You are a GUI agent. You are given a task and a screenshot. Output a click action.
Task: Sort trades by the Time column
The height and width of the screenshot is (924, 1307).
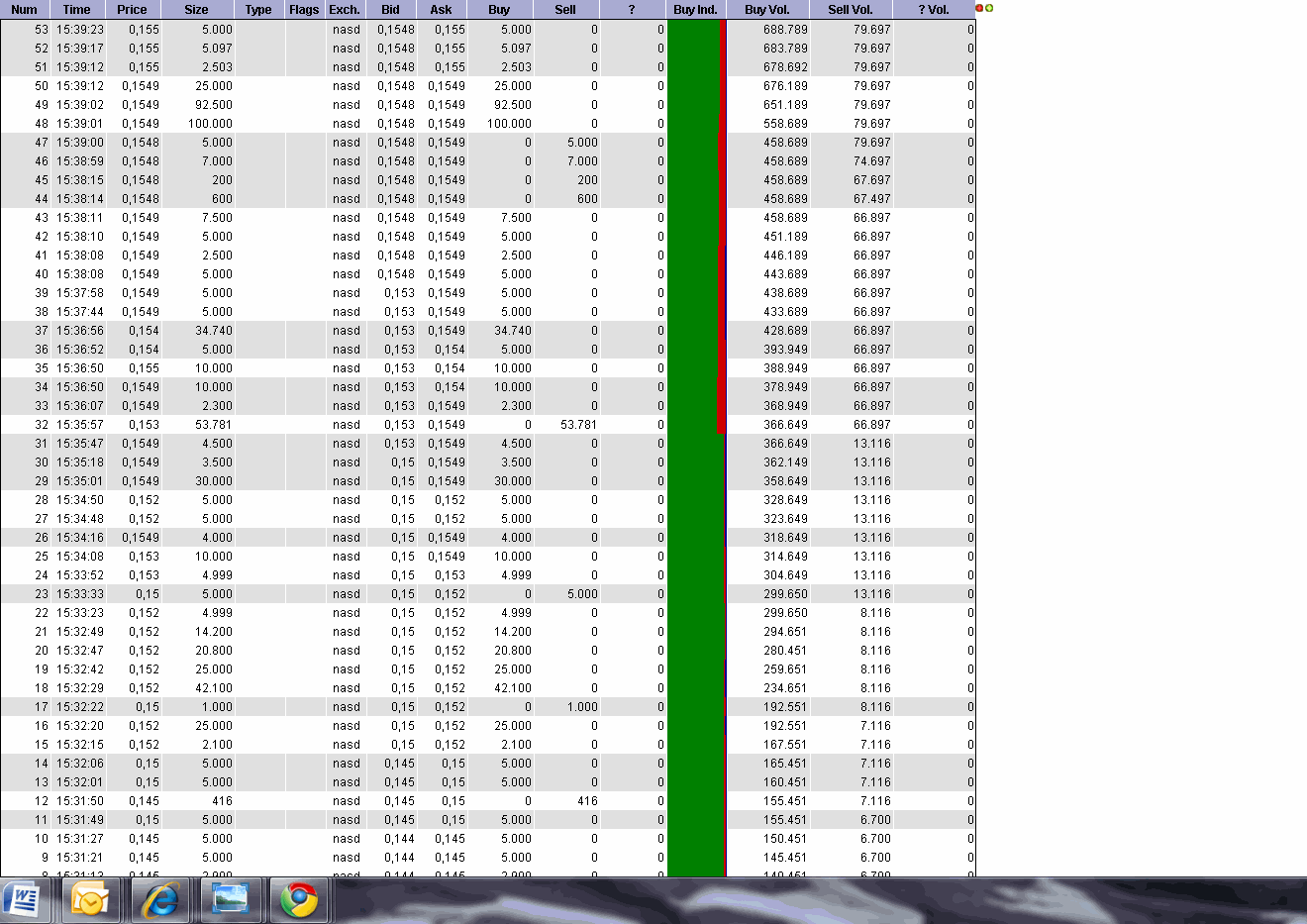coord(76,10)
